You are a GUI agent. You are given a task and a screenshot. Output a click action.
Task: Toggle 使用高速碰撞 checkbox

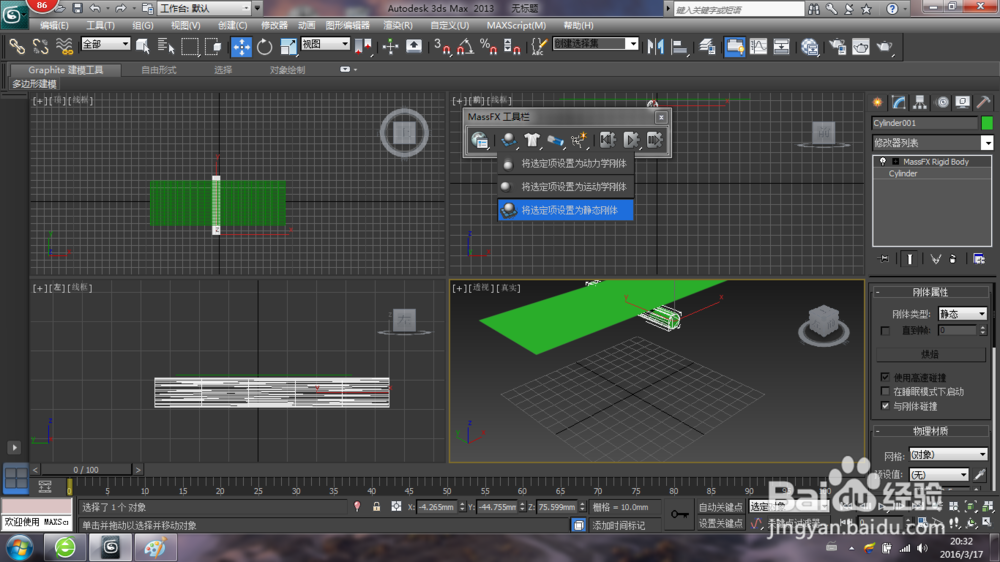tap(885, 377)
